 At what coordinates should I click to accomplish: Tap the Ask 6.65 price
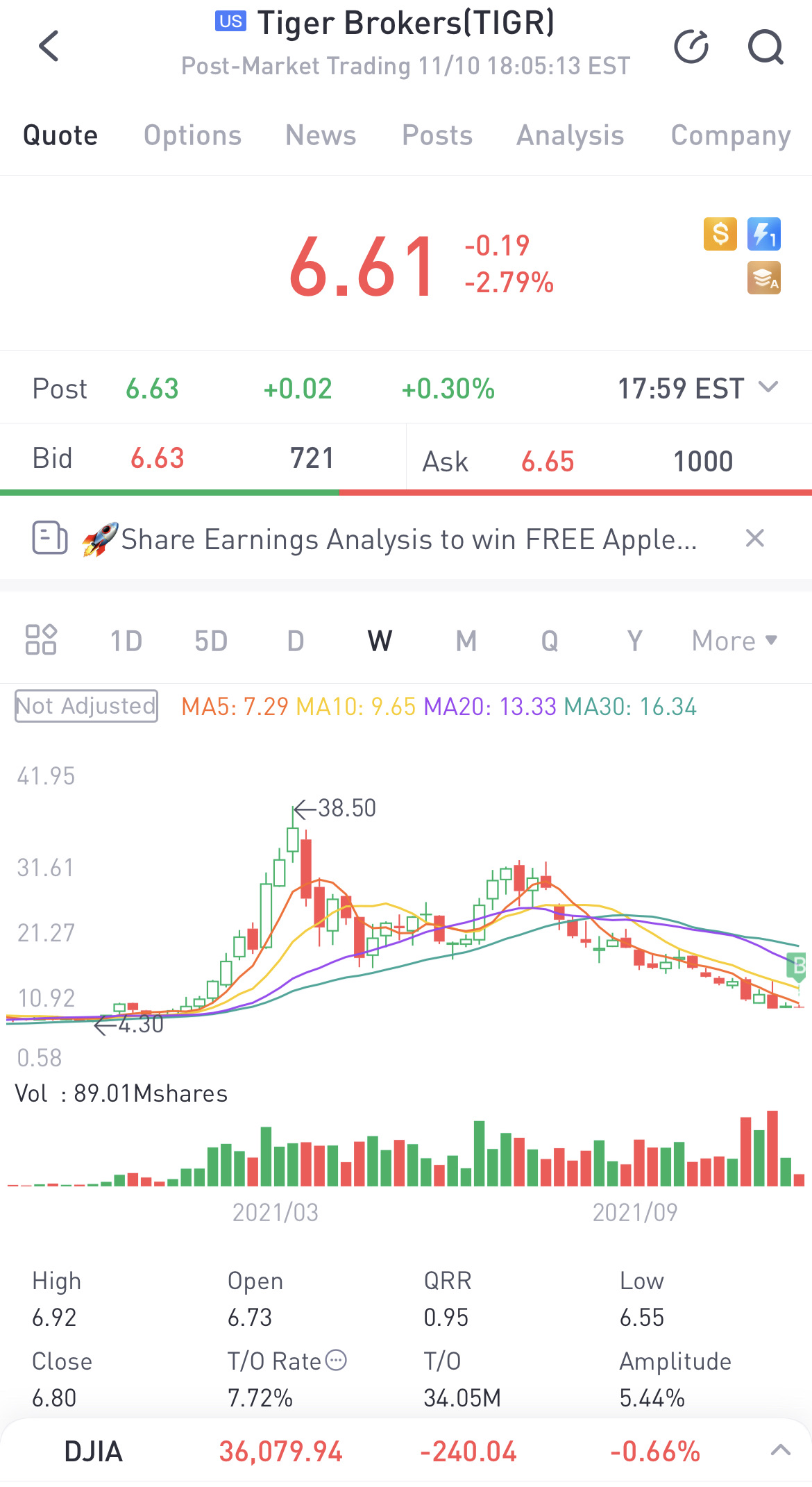(548, 462)
